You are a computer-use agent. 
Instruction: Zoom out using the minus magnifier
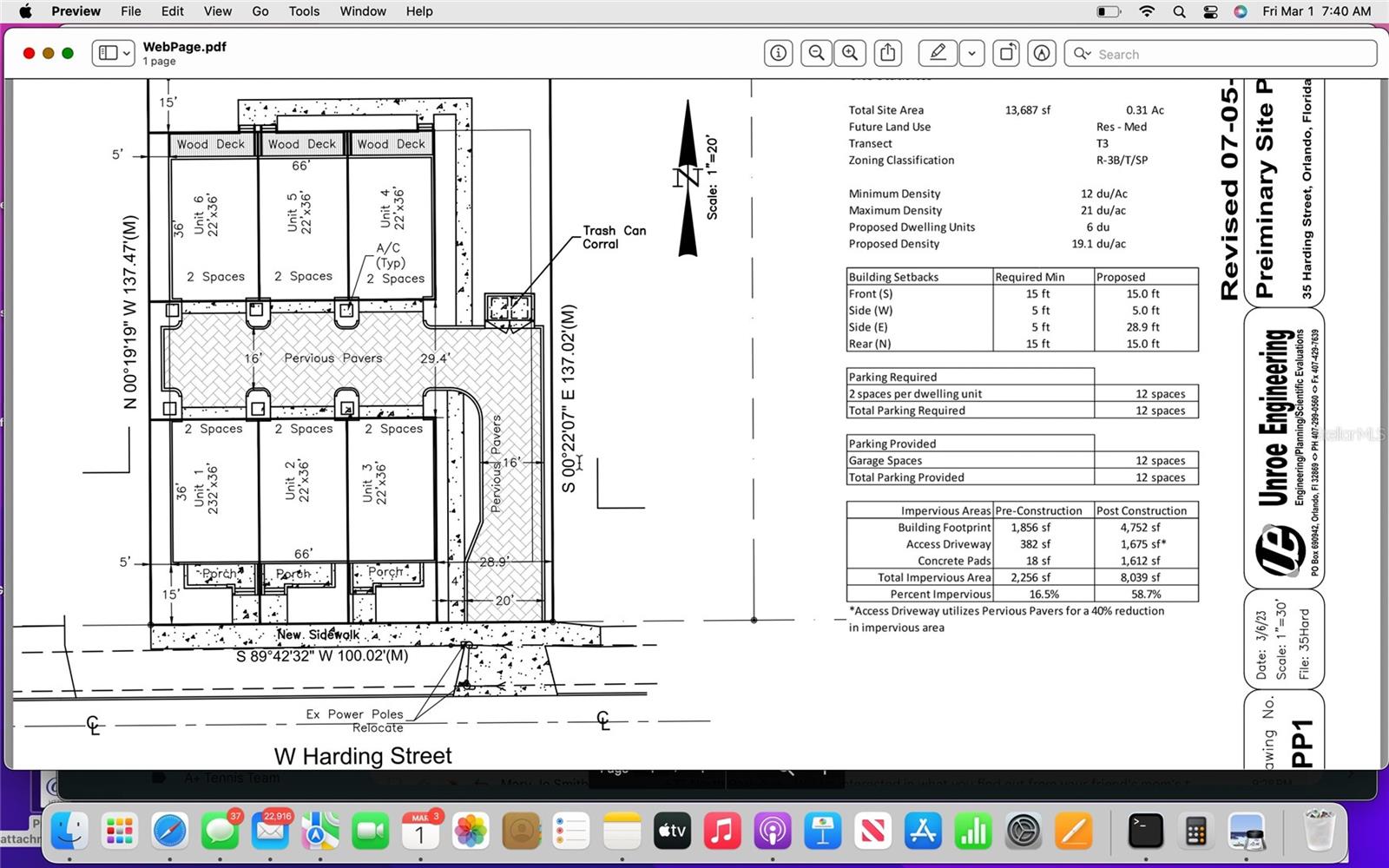[x=816, y=53]
